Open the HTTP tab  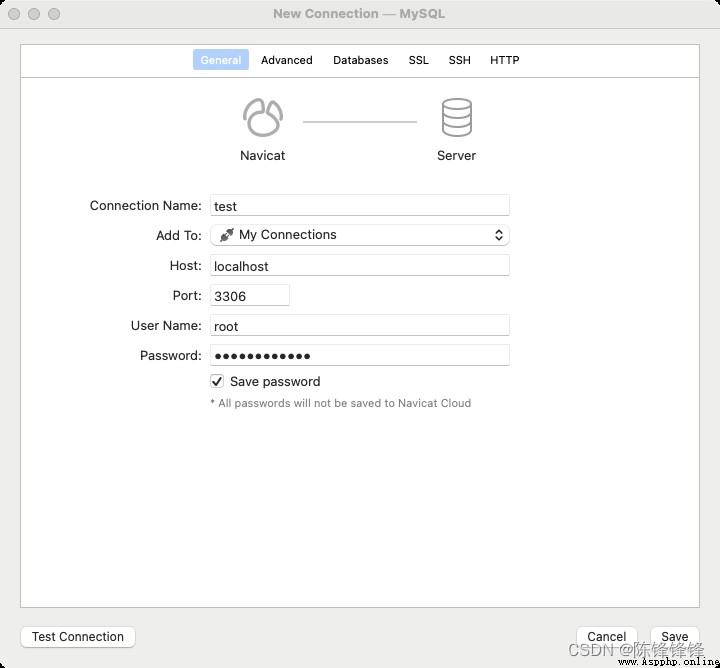[504, 60]
